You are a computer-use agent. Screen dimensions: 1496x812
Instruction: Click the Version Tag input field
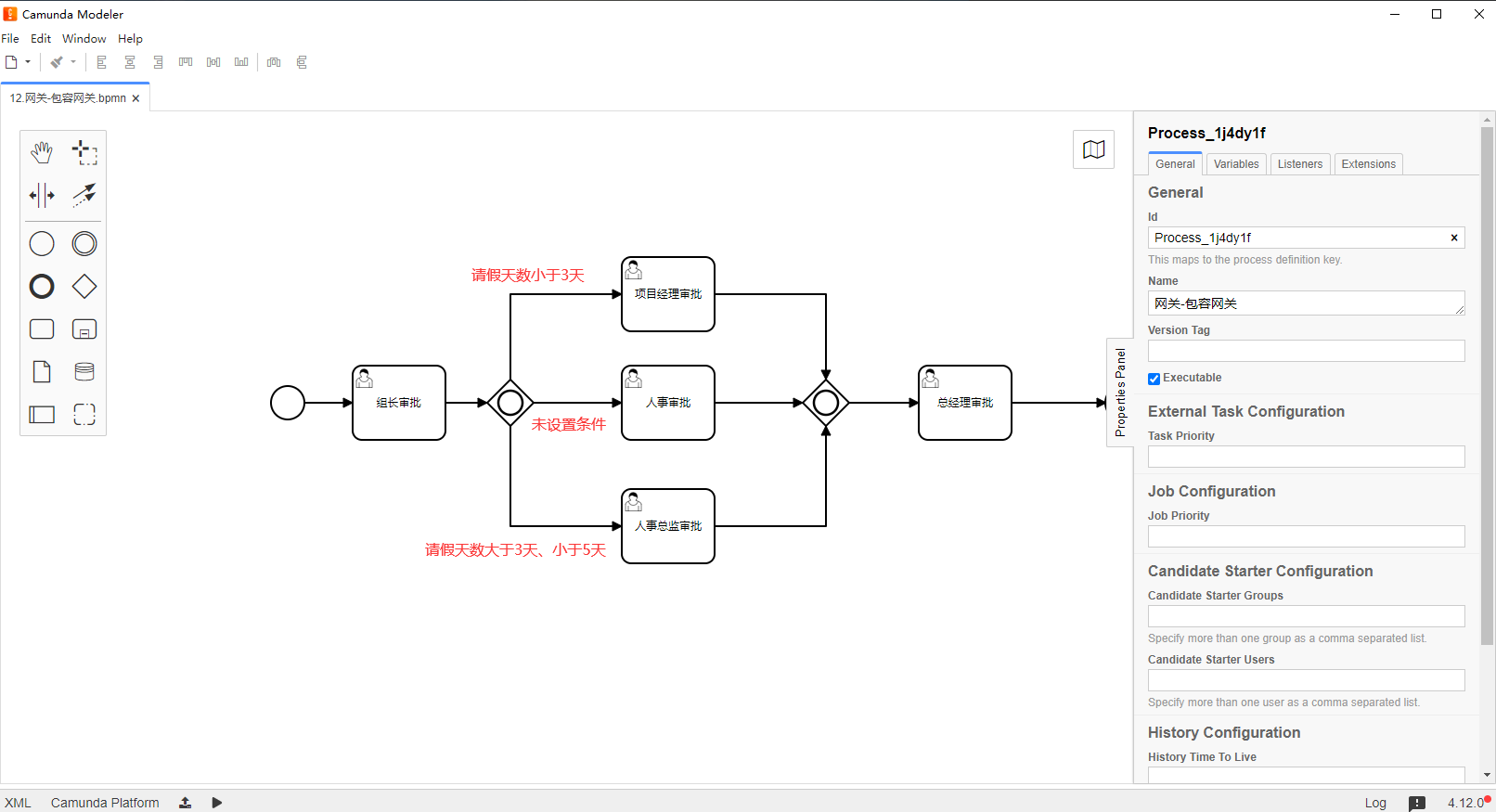1306,351
